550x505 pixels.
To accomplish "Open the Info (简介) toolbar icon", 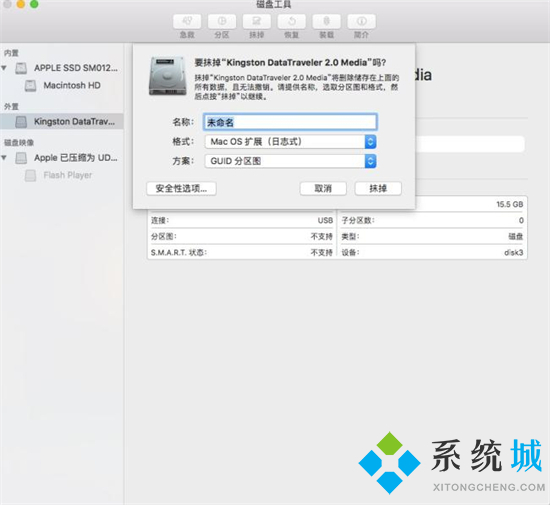I will (361, 22).
